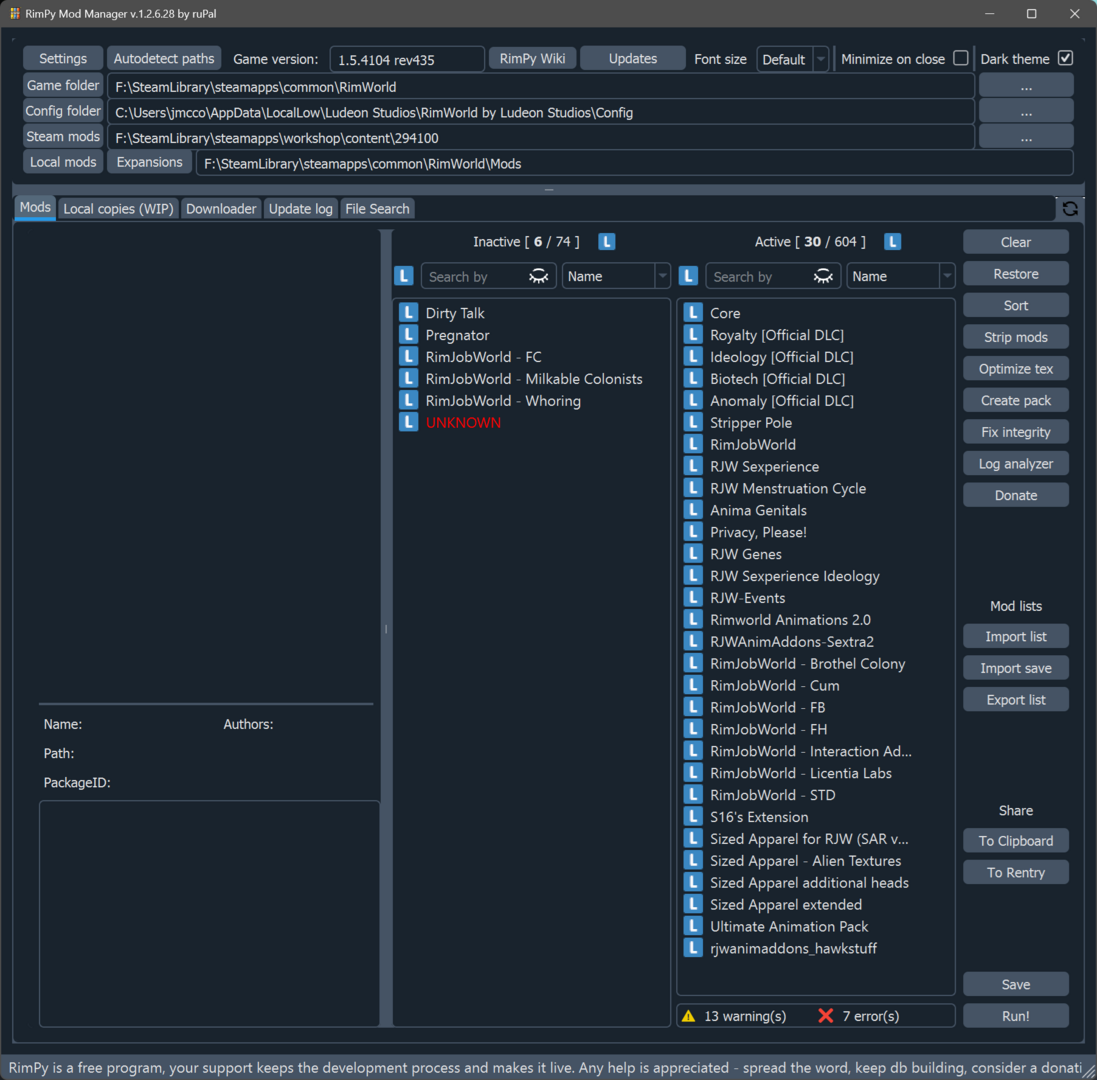The image size is (1097, 1080).
Task: Toggle the eye icon in the active search box
Action: click(x=823, y=276)
